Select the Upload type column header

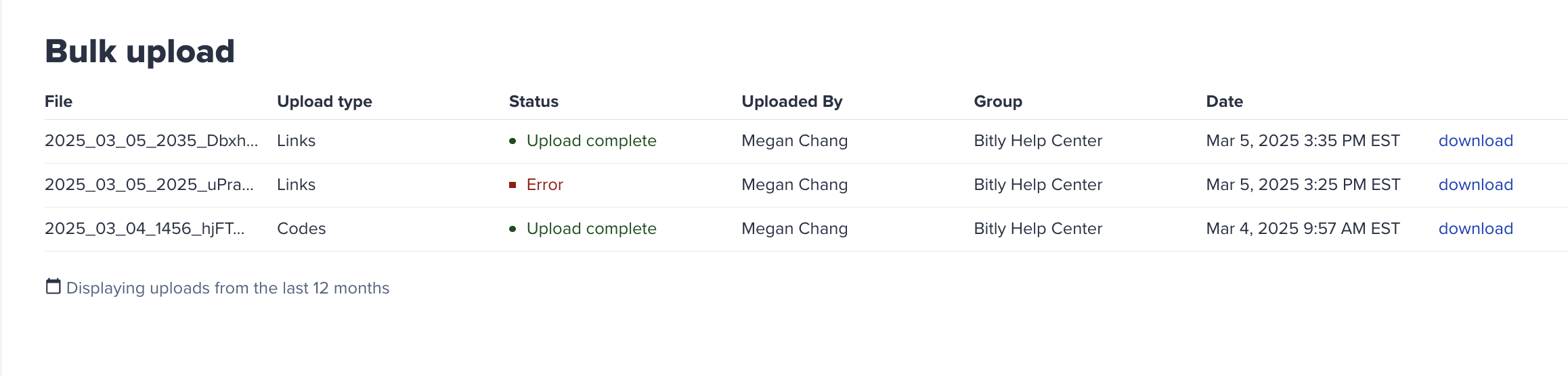[324, 101]
